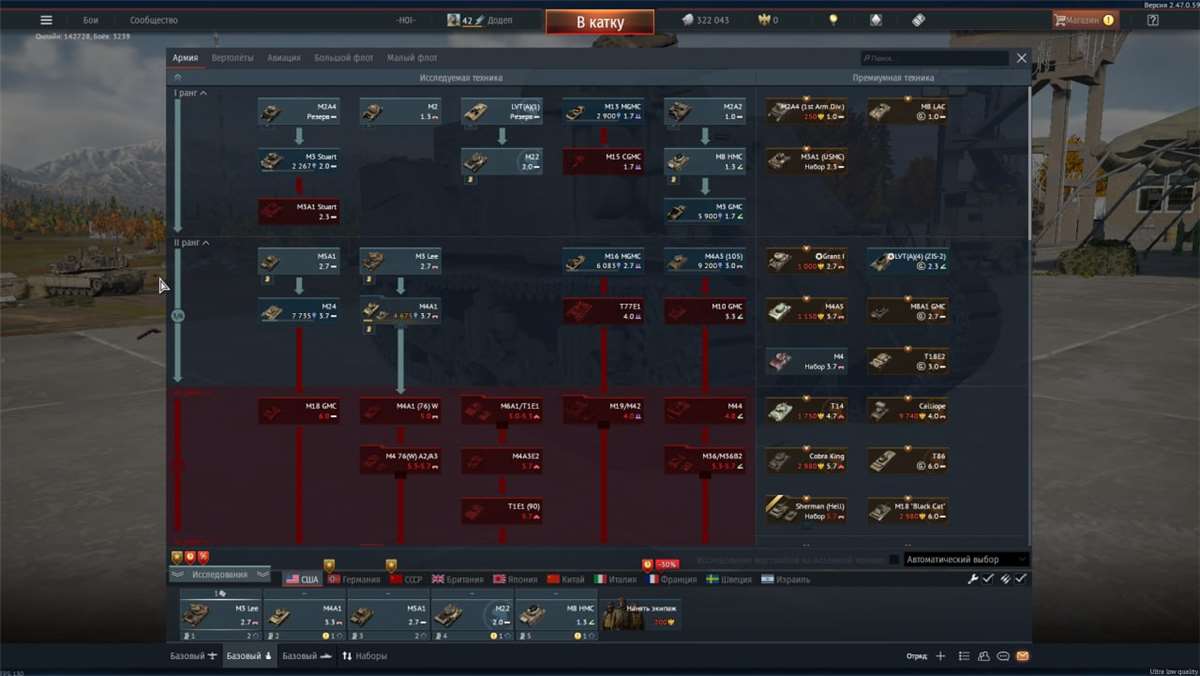Click the research tree search field
The width and height of the screenshot is (1200, 676).
[934, 59]
